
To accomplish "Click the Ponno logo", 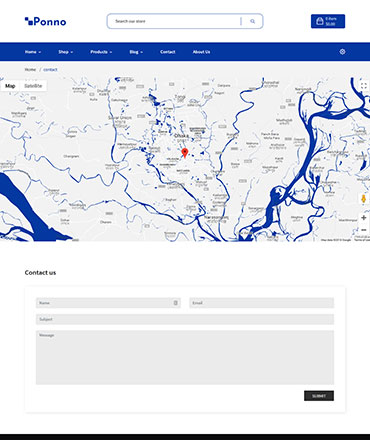I will coord(45,22).
